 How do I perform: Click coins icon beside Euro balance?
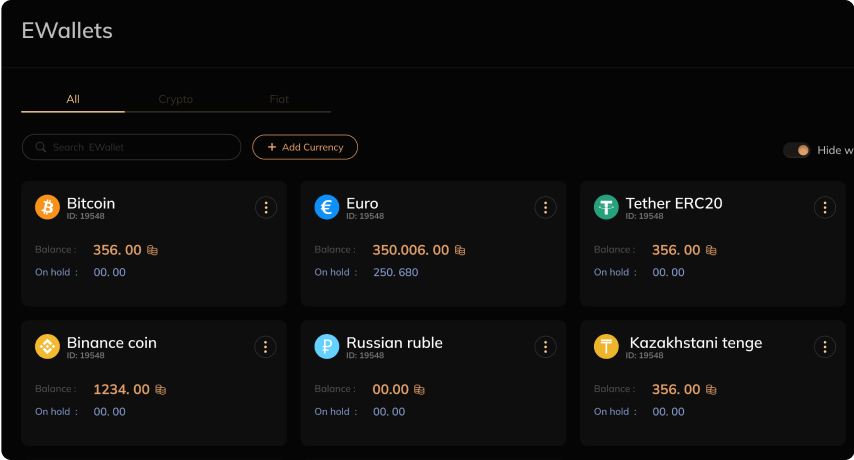click(x=460, y=250)
